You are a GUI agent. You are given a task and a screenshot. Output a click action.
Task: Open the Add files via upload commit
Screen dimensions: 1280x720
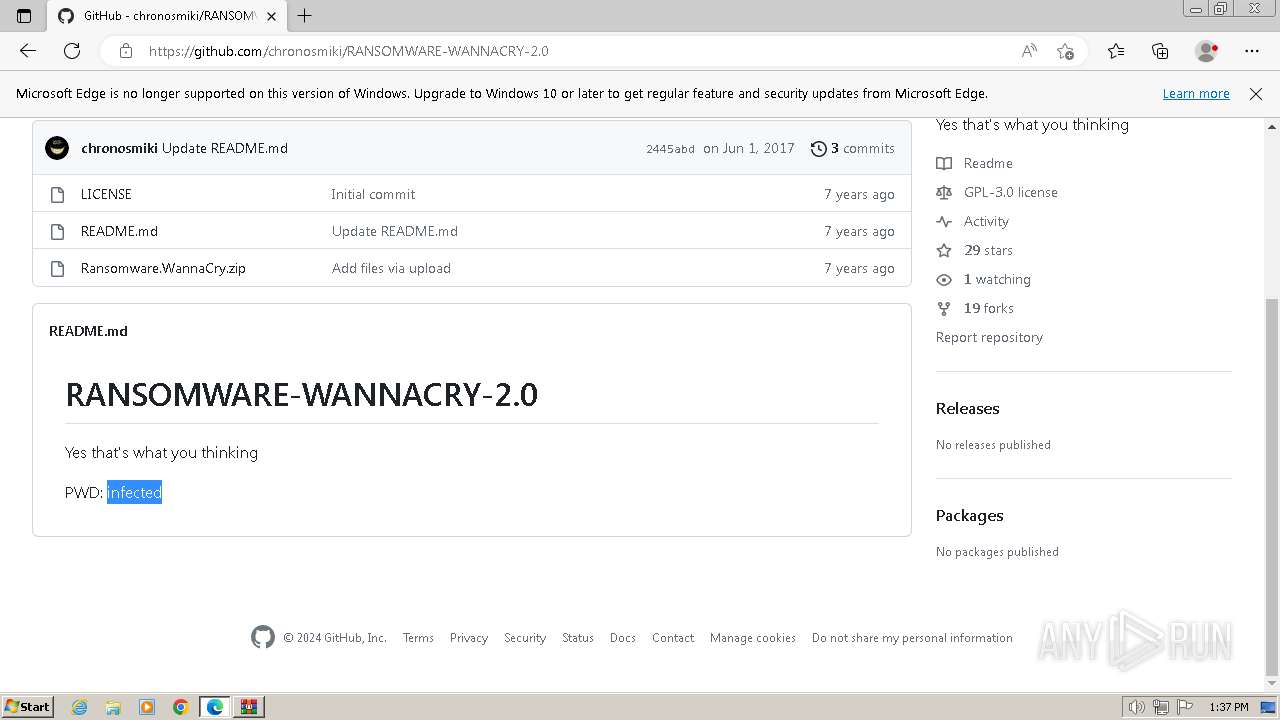391,268
